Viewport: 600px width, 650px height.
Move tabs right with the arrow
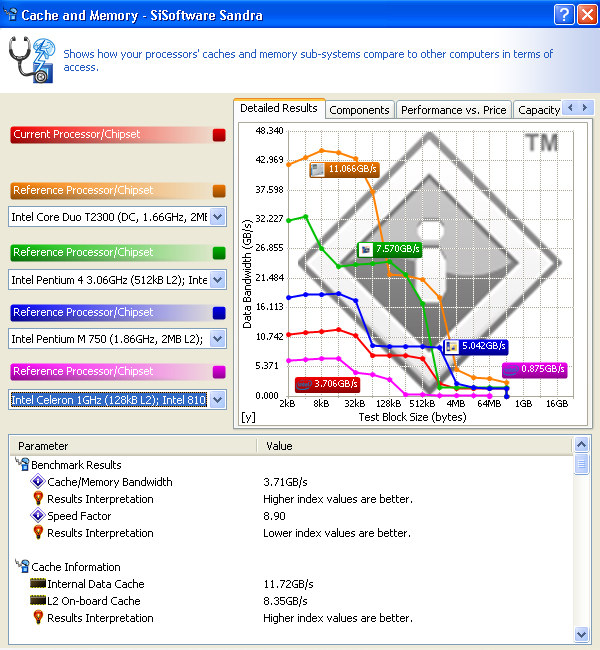[585, 108]
